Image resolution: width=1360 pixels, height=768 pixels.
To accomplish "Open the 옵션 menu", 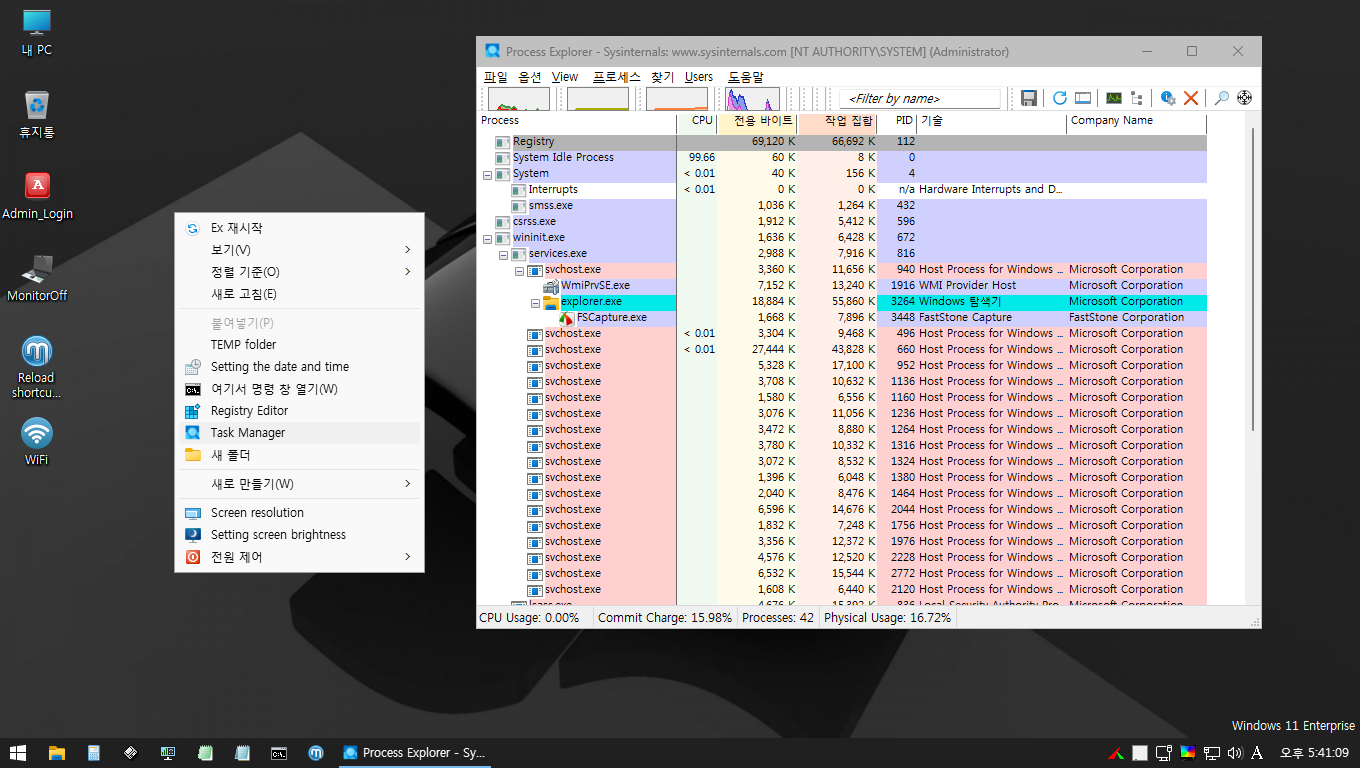I will coord(530,77).
